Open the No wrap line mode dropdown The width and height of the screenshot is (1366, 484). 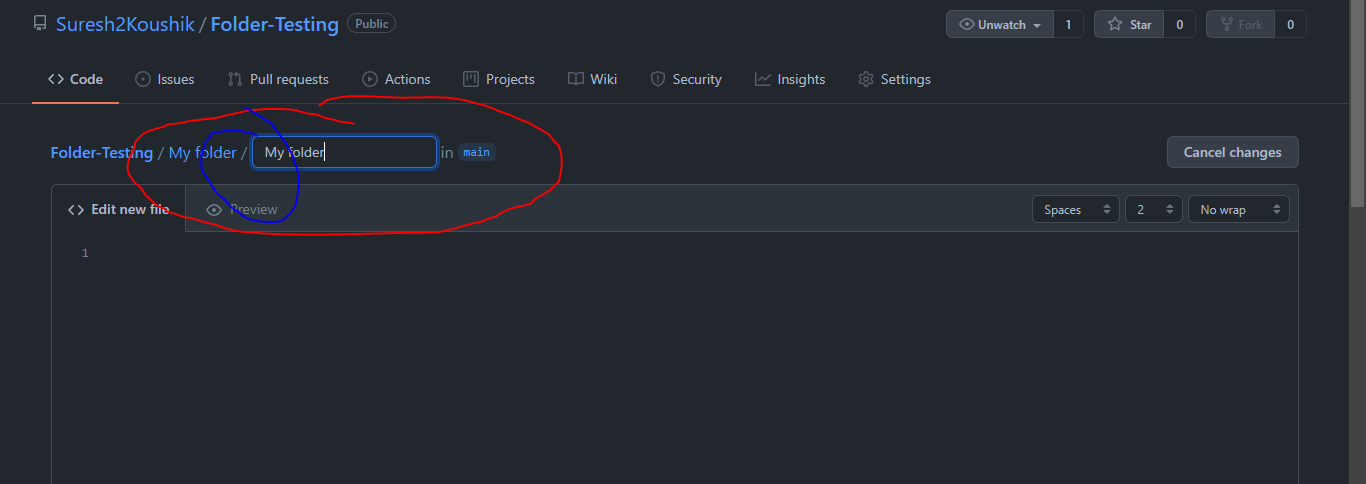pos(1238,209)
